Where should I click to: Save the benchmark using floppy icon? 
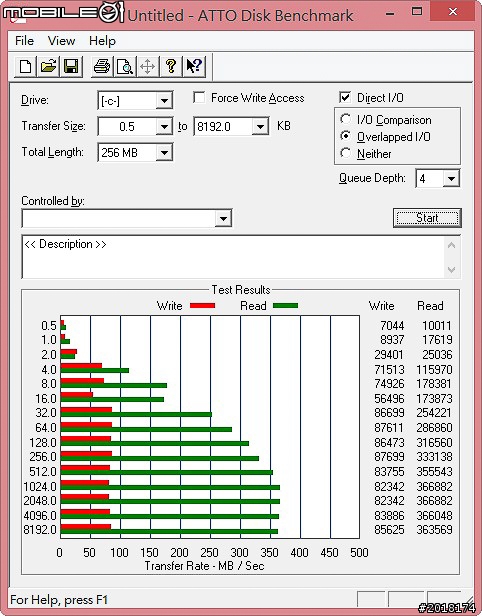(71, 66)
